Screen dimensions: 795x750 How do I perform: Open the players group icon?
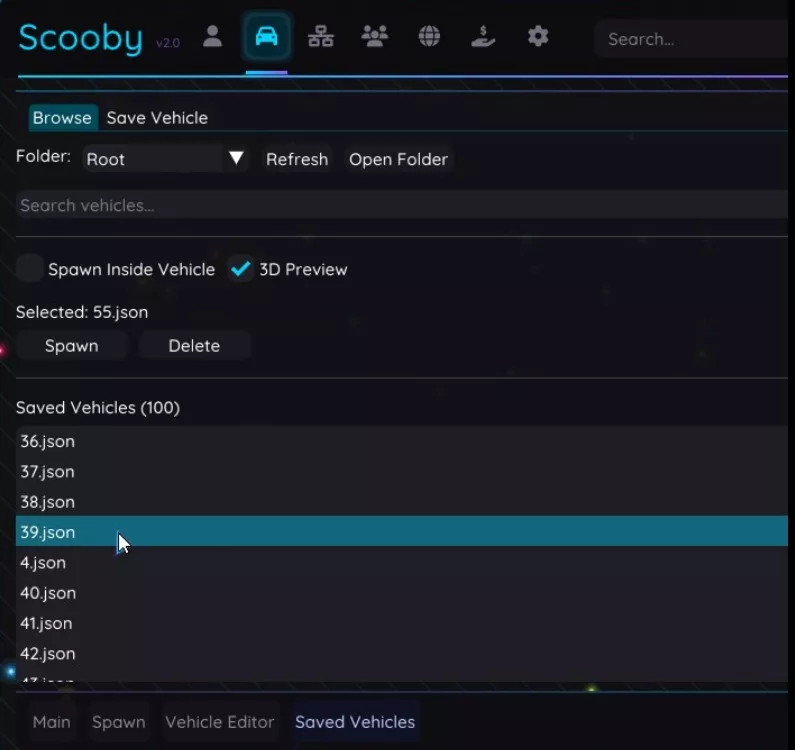375,37
